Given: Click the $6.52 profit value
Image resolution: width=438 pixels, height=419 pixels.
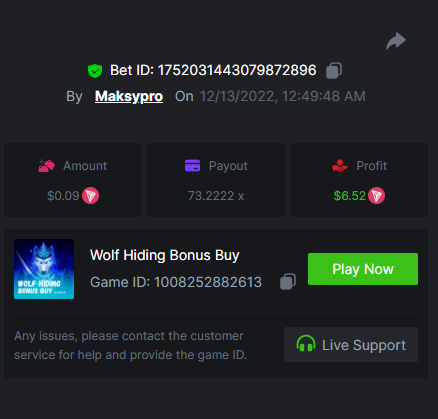Looking at the screenshot, I should pyautogui.click(x=350, y=196).
